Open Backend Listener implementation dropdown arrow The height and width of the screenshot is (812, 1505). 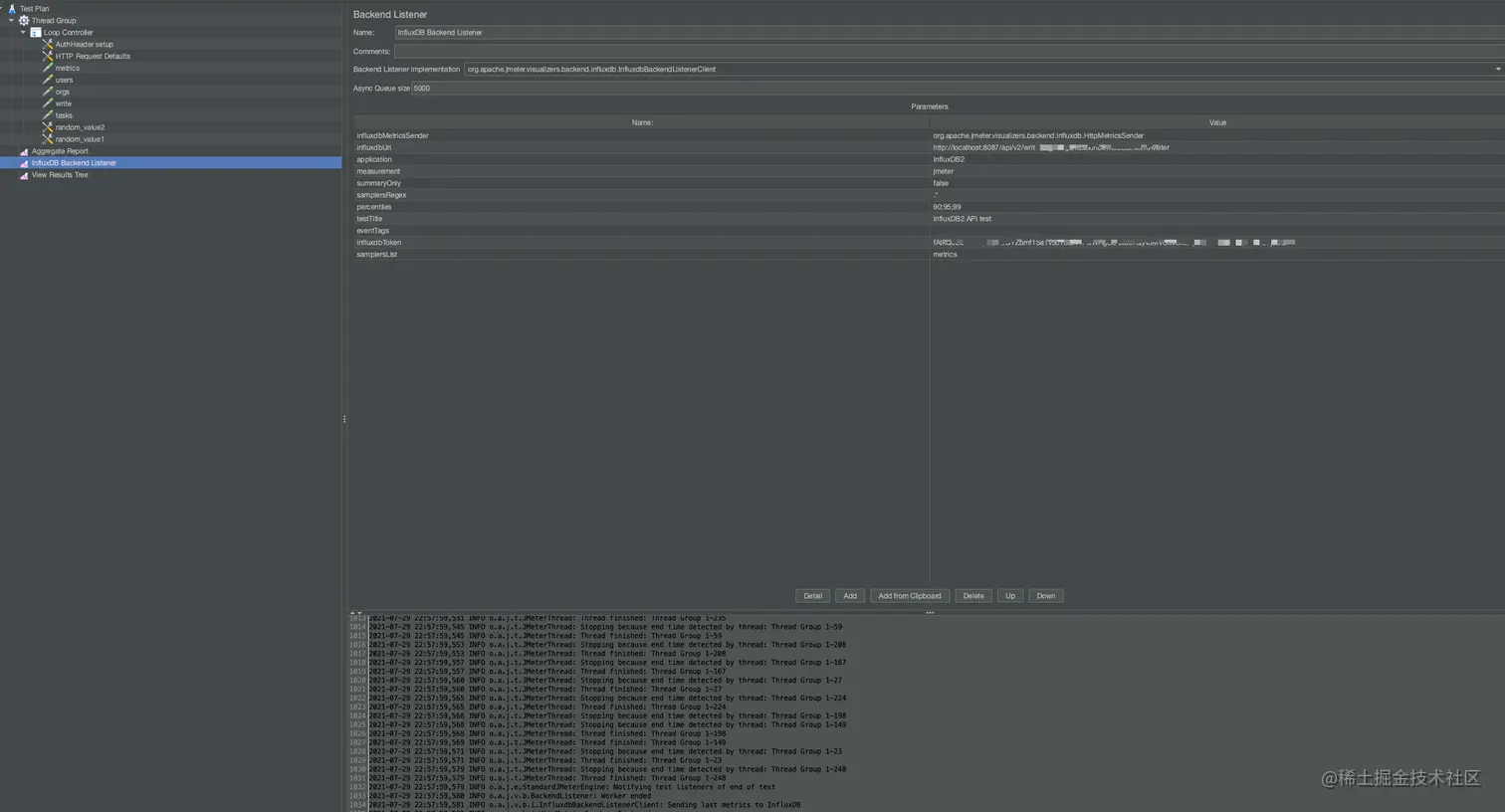(1498, 69)
